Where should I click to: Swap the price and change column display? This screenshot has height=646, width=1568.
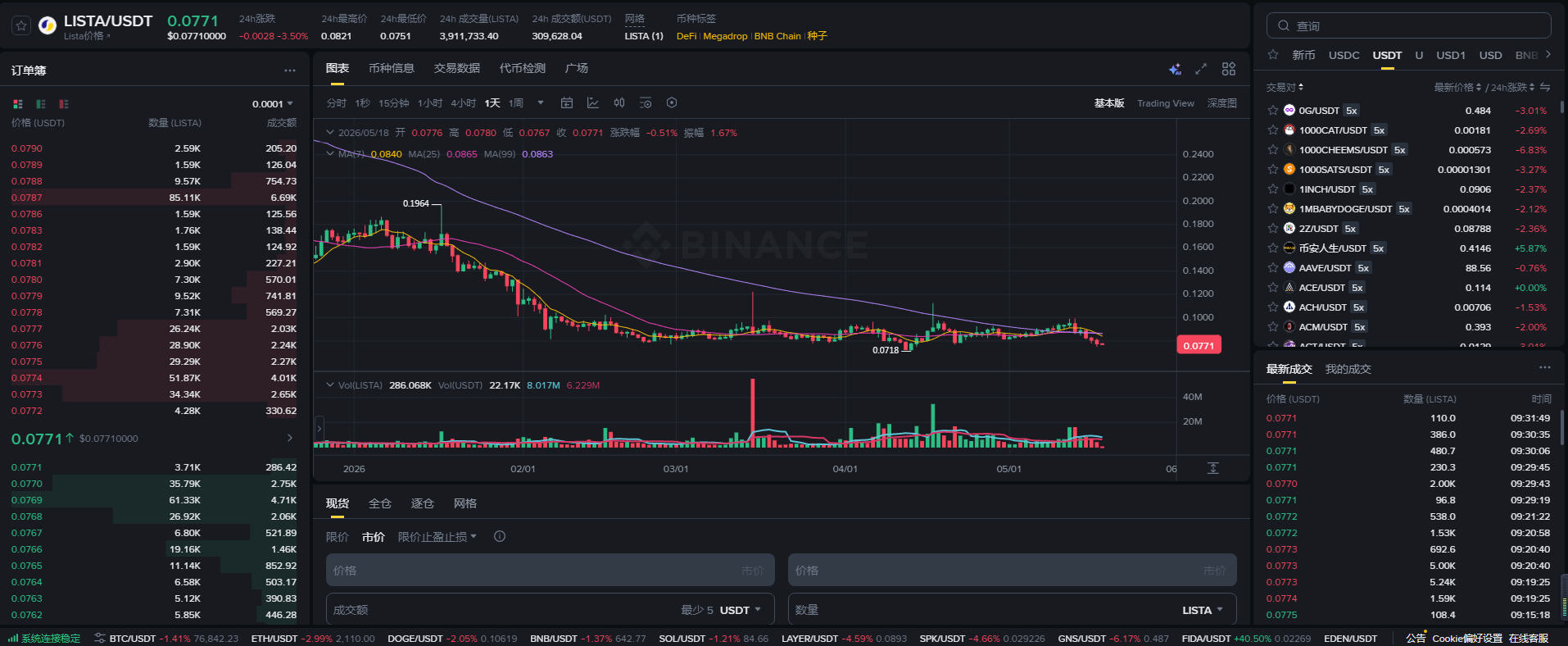pos(1545,87)
